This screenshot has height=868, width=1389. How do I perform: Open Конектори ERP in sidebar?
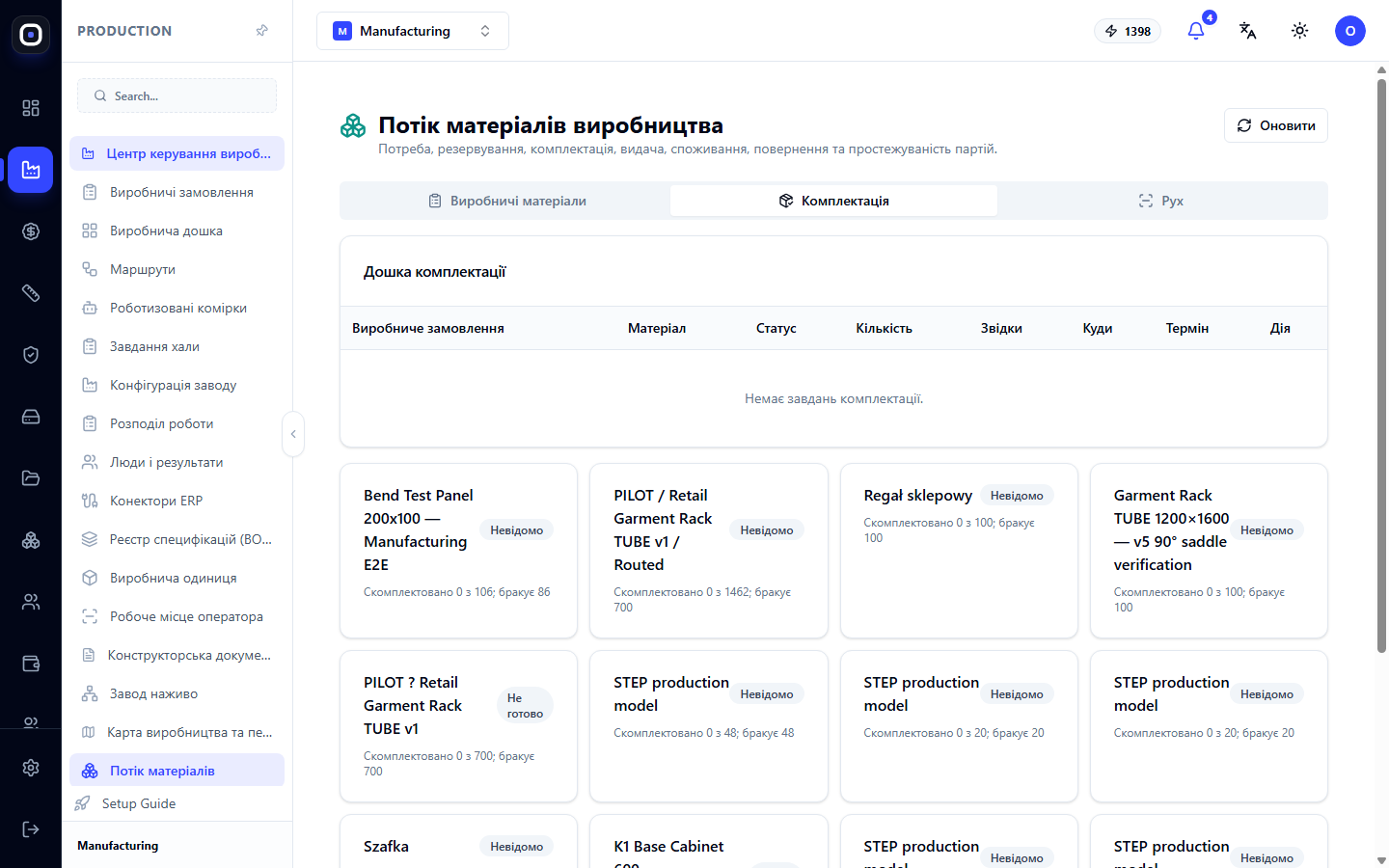(x=177, y=501)
